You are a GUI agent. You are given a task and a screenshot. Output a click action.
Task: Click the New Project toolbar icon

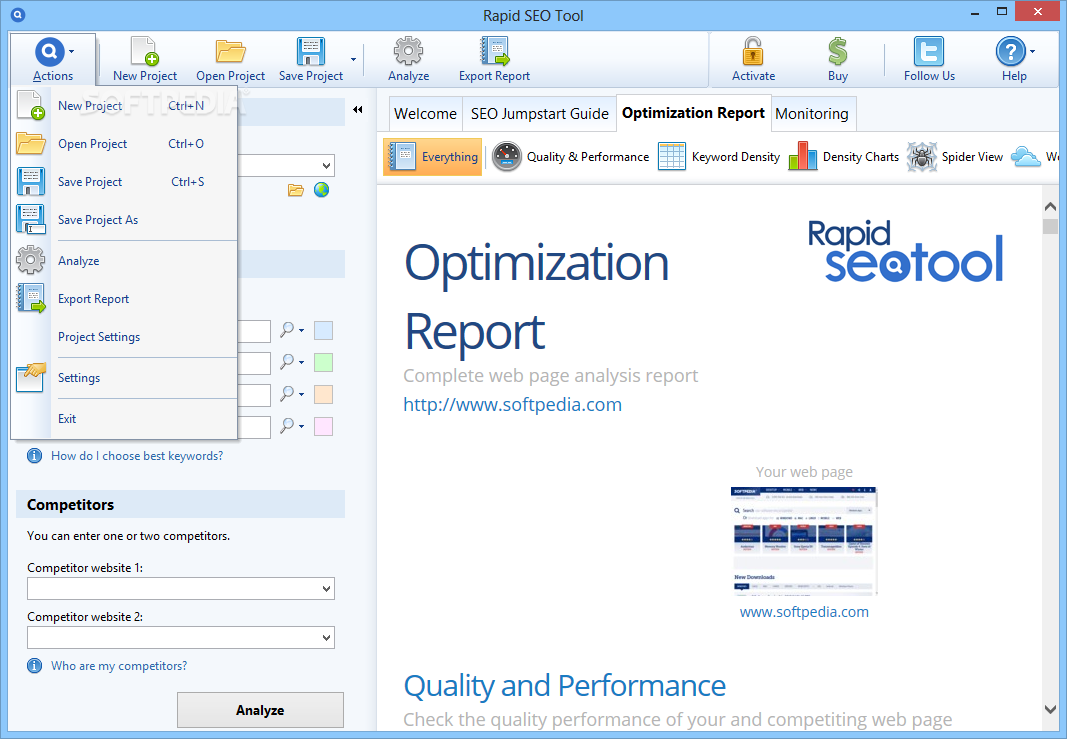pos(144,51)
